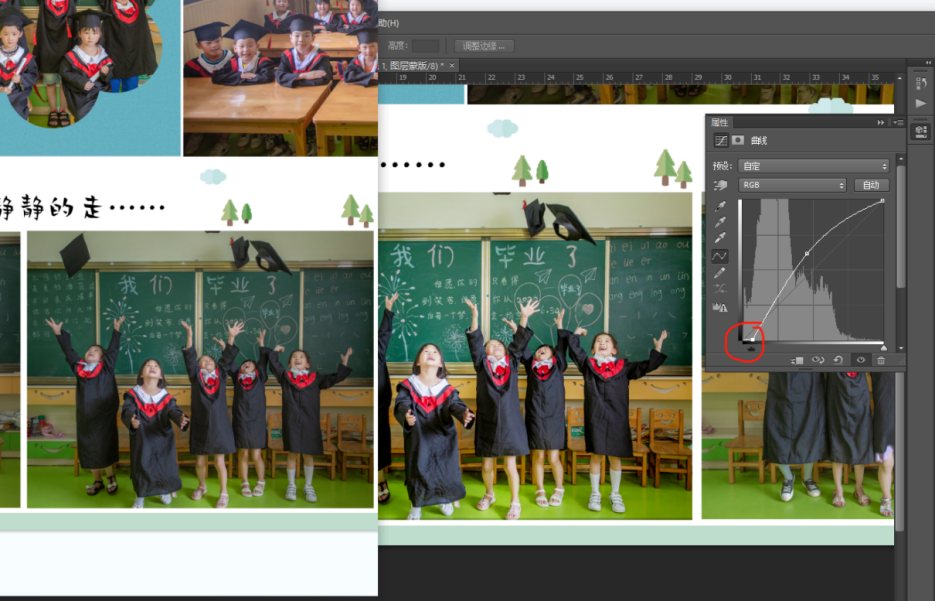This screenshot has height=601, width=935.
Task: Select the top-right end point of the curve
Action: click(883, 201)
